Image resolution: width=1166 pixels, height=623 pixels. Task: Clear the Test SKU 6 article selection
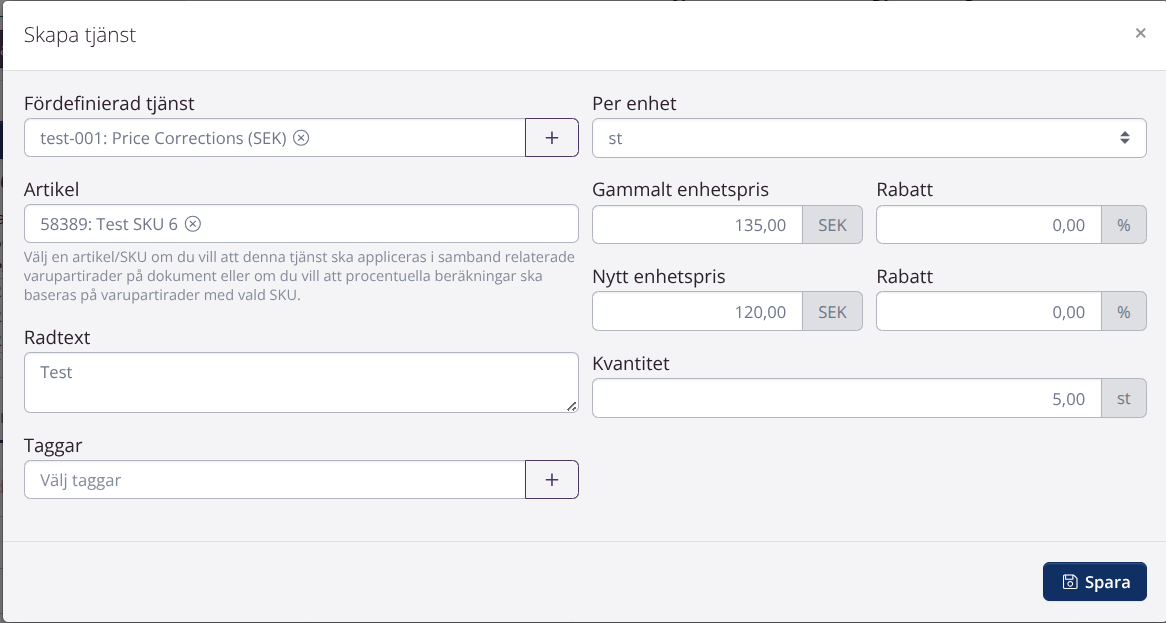[193, 224]
